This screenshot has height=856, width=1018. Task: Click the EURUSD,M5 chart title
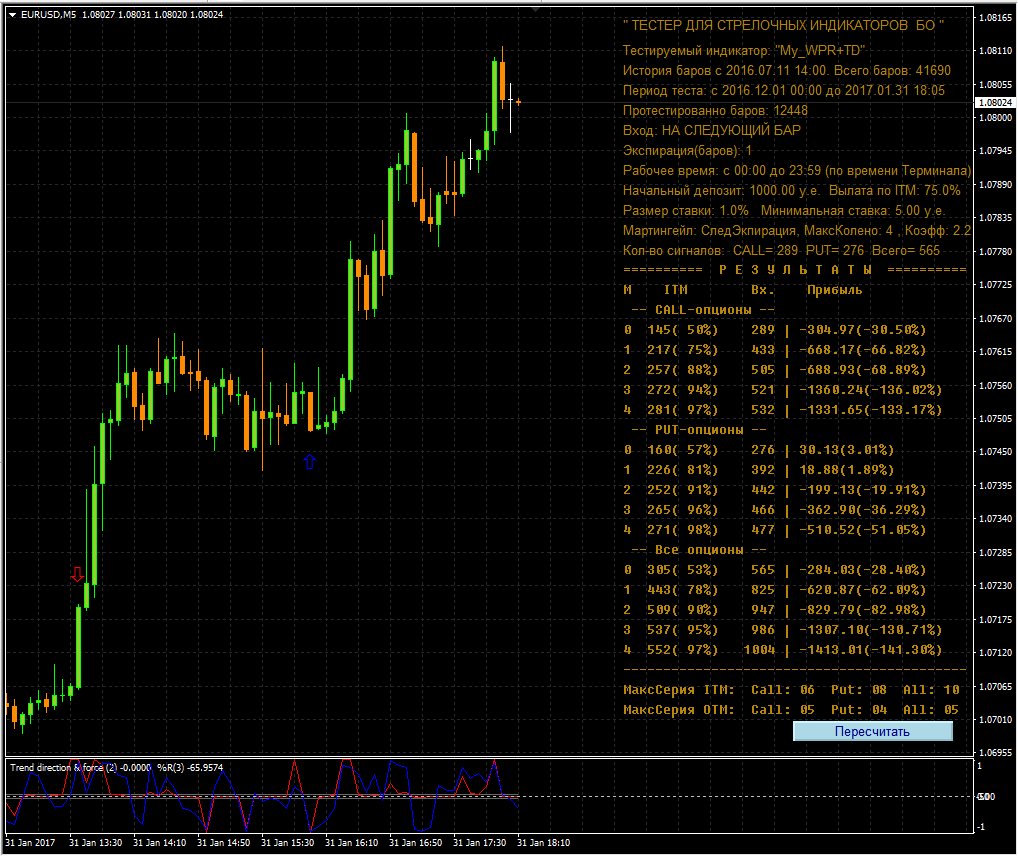pos(49,14)
